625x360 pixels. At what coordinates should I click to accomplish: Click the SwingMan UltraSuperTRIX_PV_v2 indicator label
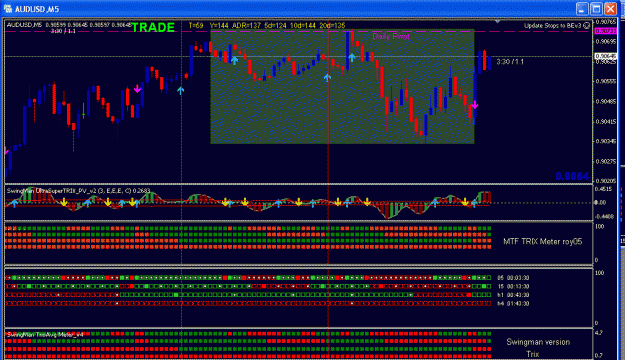point(79,191)
